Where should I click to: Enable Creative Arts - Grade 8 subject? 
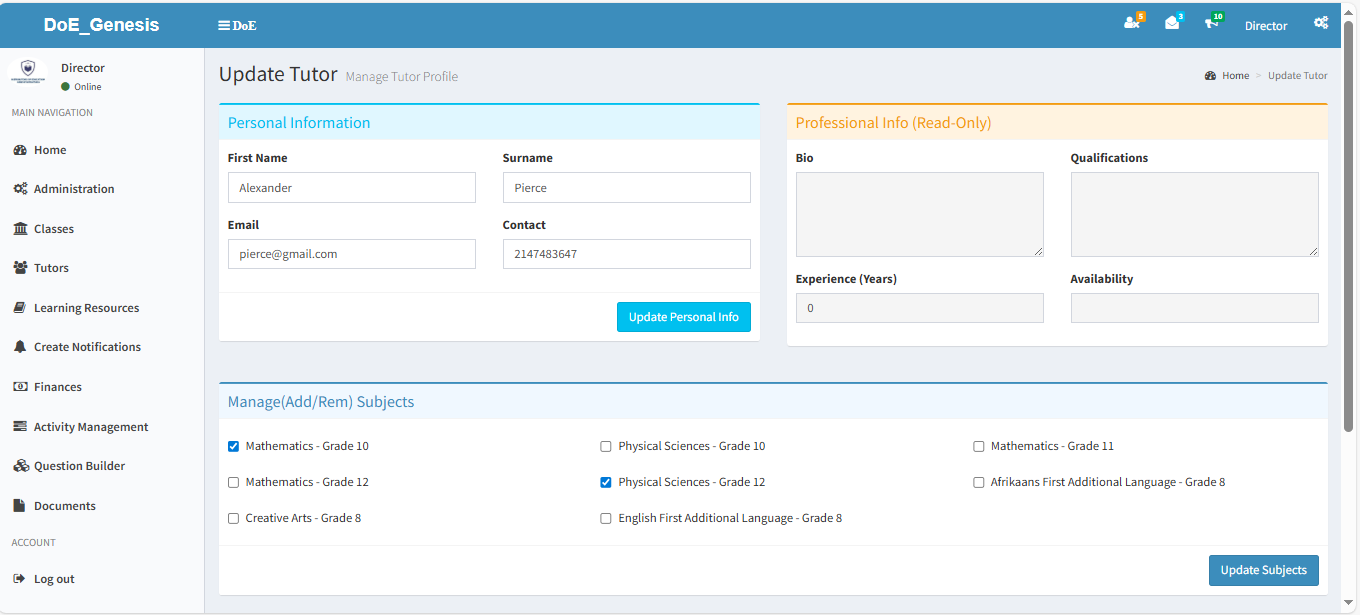[234, 519]
